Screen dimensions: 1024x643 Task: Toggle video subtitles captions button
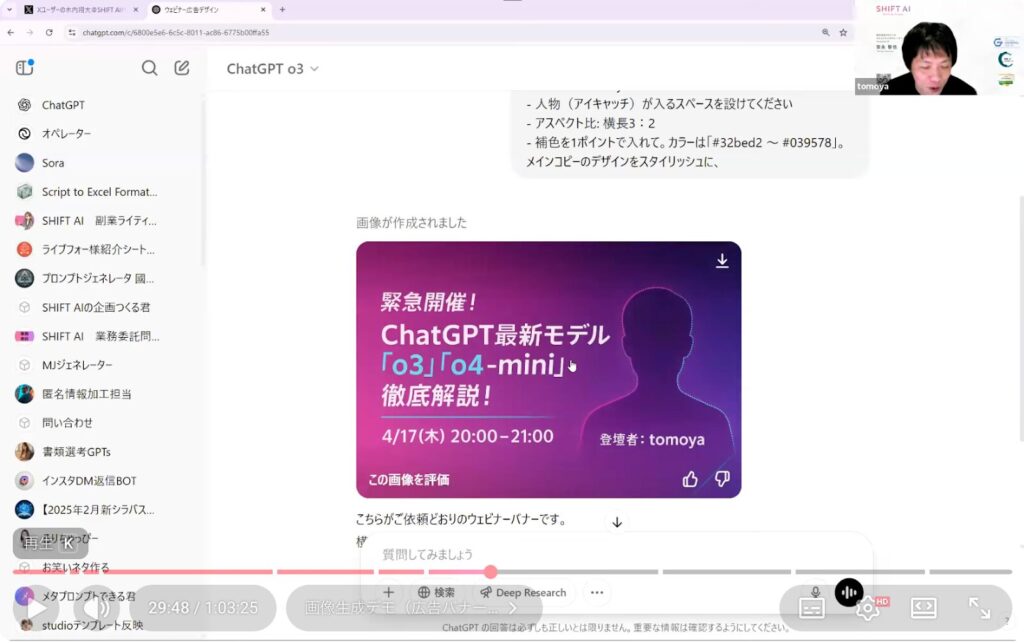pyautogui.click(x=811, y=607)
